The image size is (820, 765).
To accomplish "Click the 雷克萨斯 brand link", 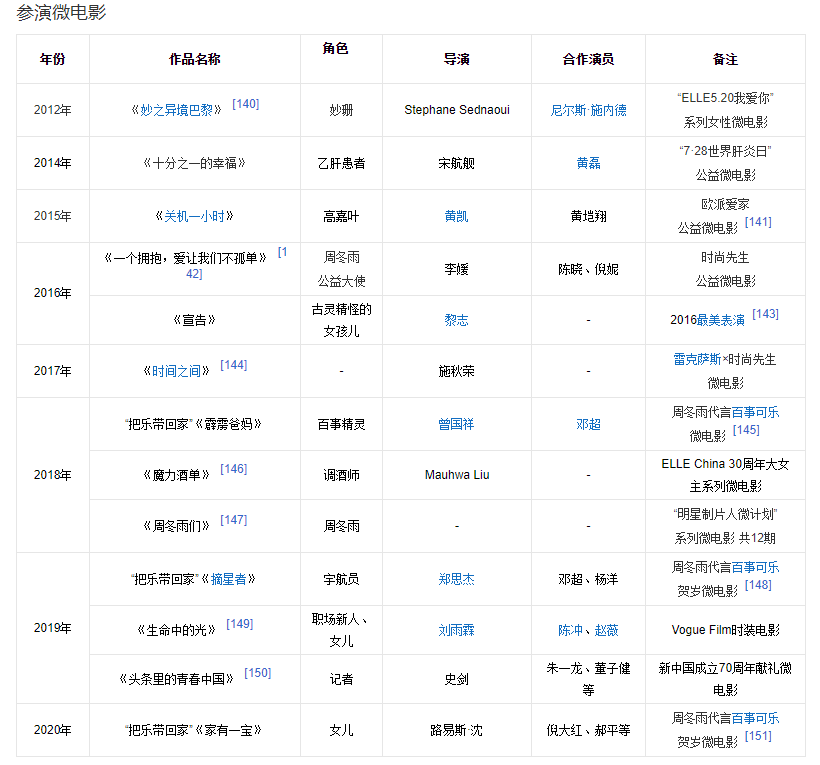I will coord(697,359).
